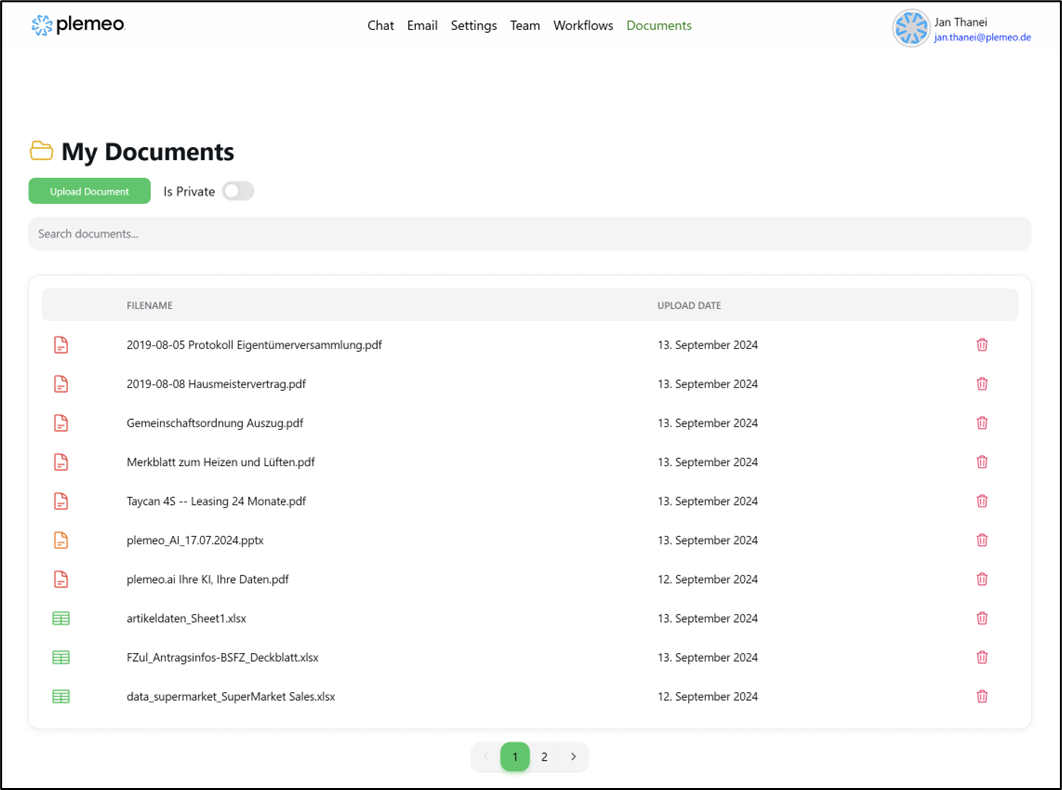Delete 2019-08-08 Hausmeistervertrag.pdf via trash icon

[x=981, y=383]
